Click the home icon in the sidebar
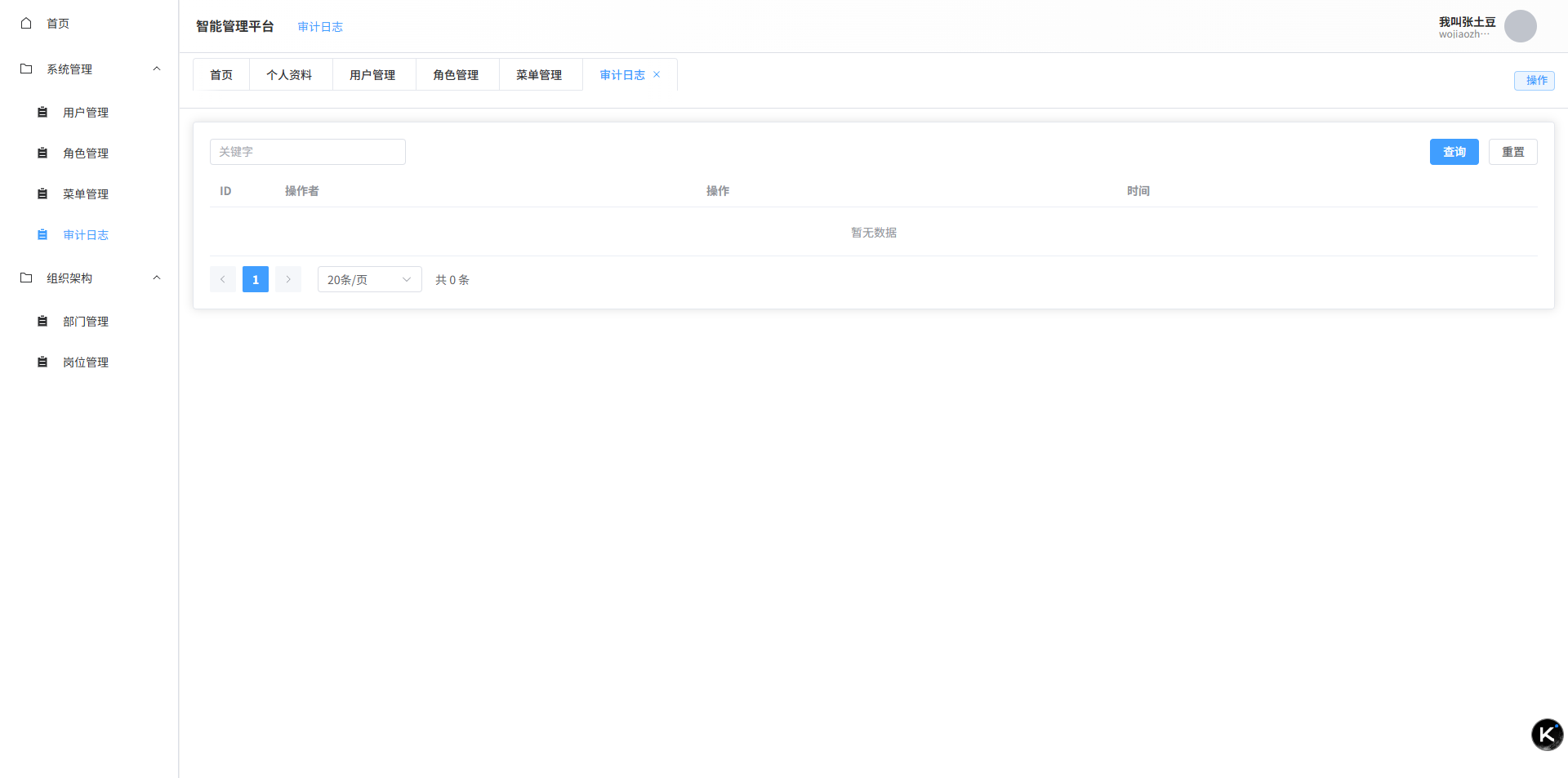 click(26, 23)
